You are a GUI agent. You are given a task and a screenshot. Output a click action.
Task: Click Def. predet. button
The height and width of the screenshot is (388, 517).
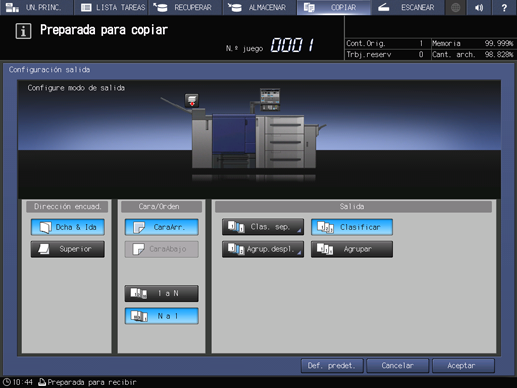[332, 366]
